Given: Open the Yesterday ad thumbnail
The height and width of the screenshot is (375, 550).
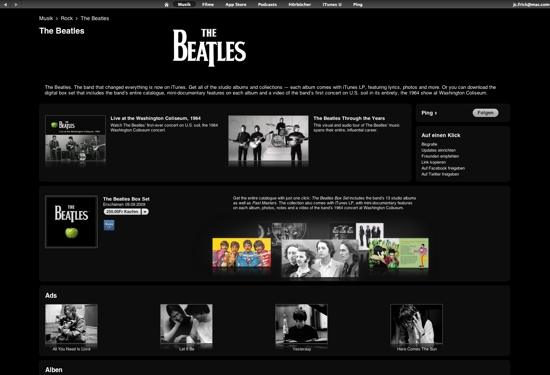Looking at the screenshot, I should tap(301, 324).
